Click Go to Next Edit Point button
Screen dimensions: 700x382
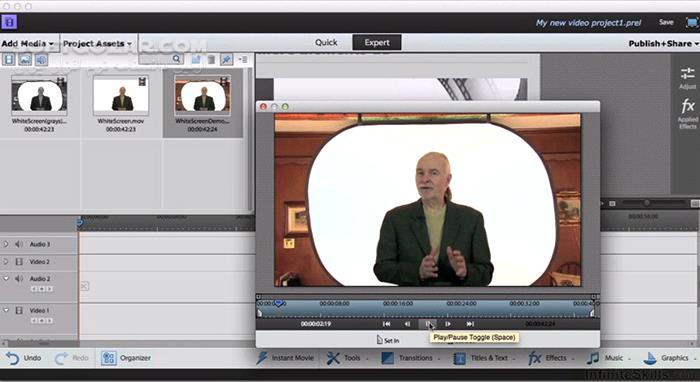pos(470,324)
